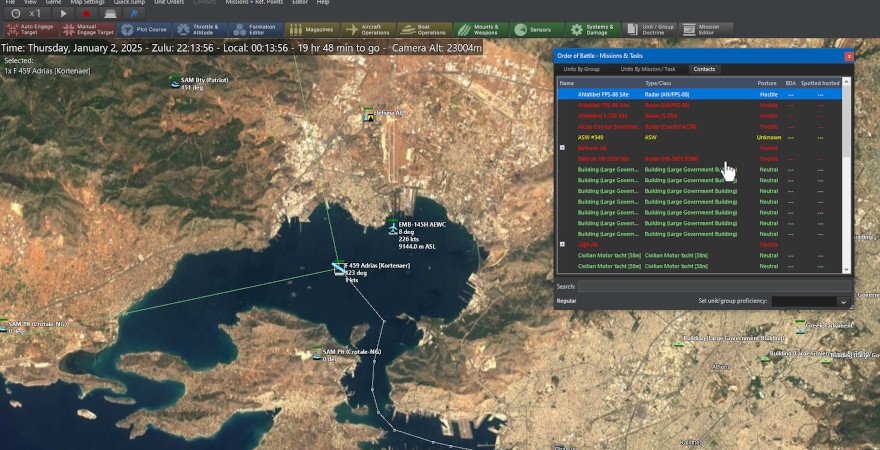Switch to Units By Mission/Task tab
This screenshot has height=450, width=880.
648,69
